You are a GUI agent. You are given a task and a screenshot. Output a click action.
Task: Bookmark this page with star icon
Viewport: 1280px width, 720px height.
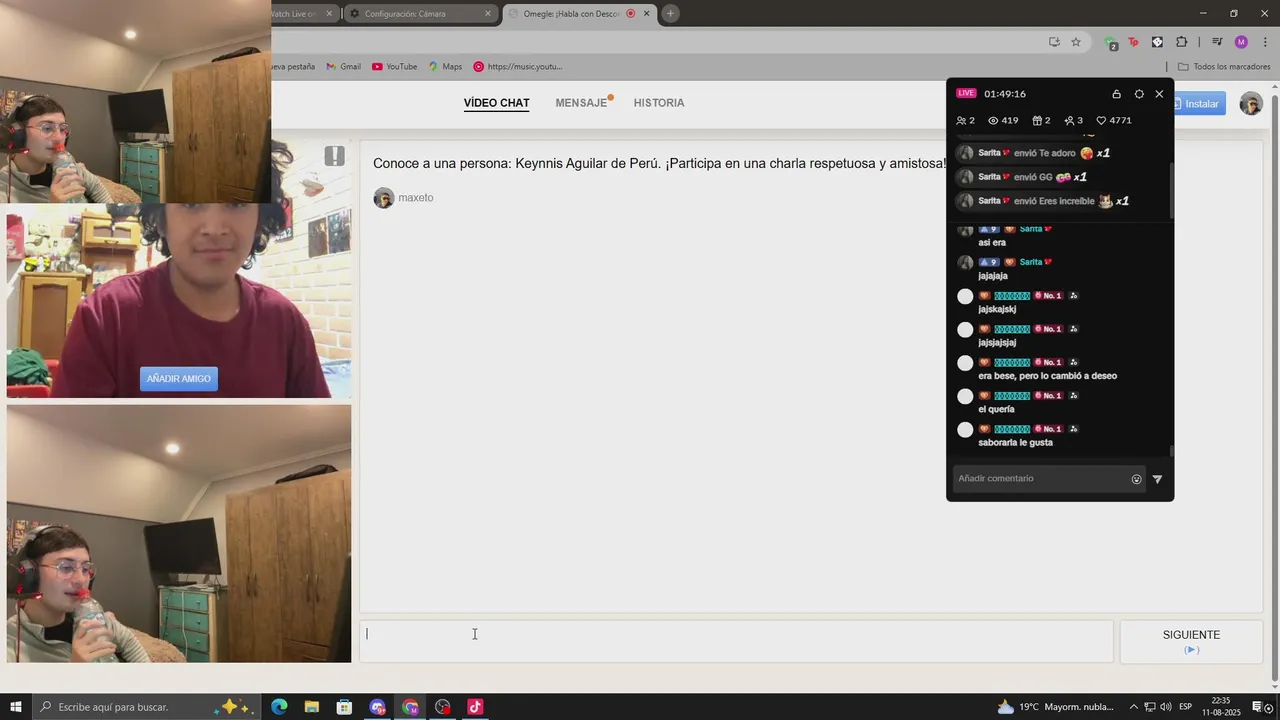tap(1076, 42)
